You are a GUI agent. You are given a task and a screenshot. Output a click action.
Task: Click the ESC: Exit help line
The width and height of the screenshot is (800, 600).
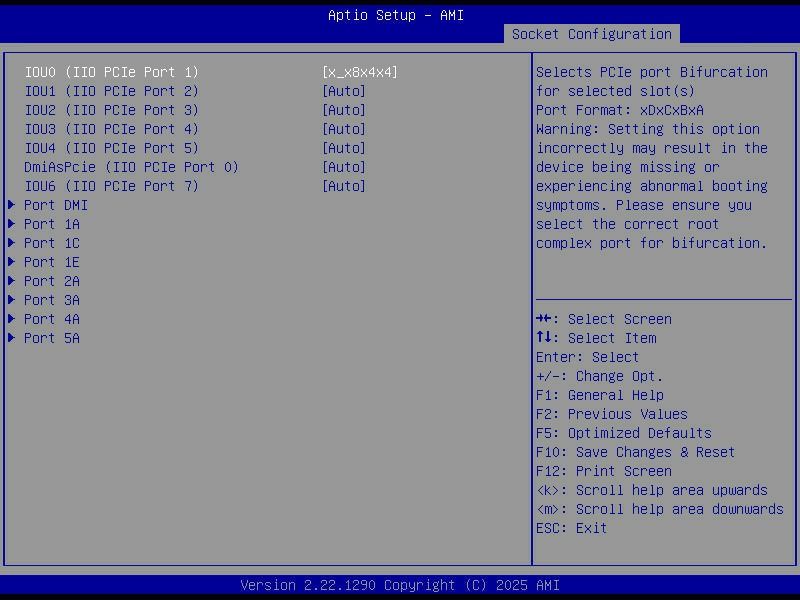571,528
